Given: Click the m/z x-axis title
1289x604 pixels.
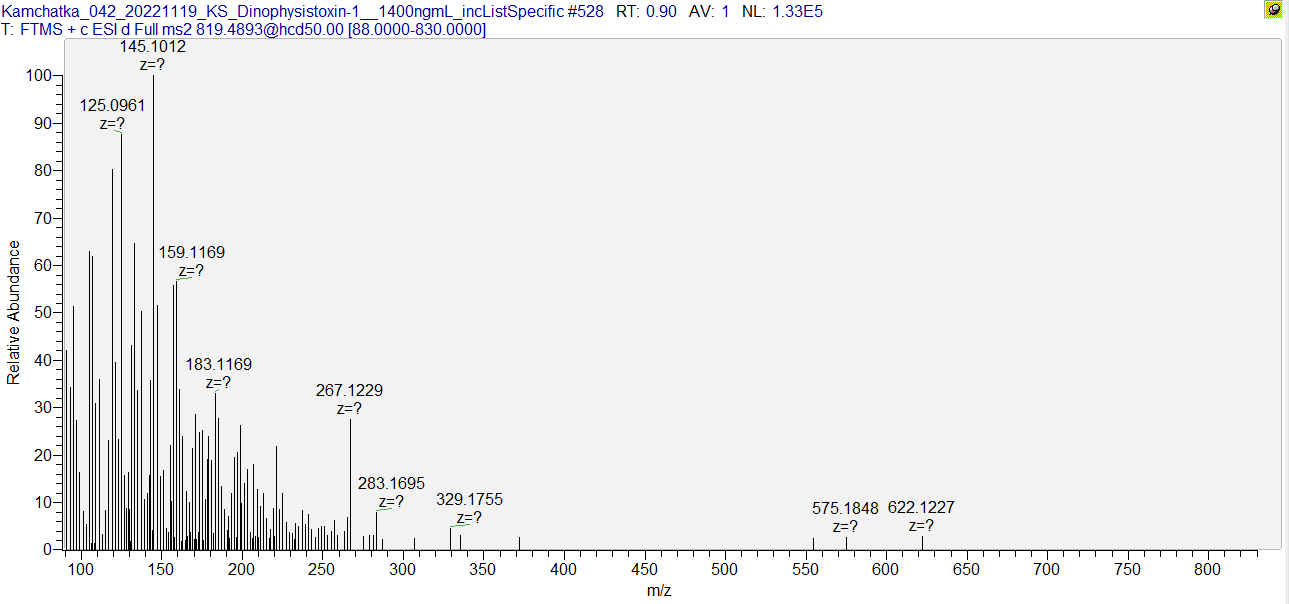Looking at the screenshot, I should tap(659, 591).
